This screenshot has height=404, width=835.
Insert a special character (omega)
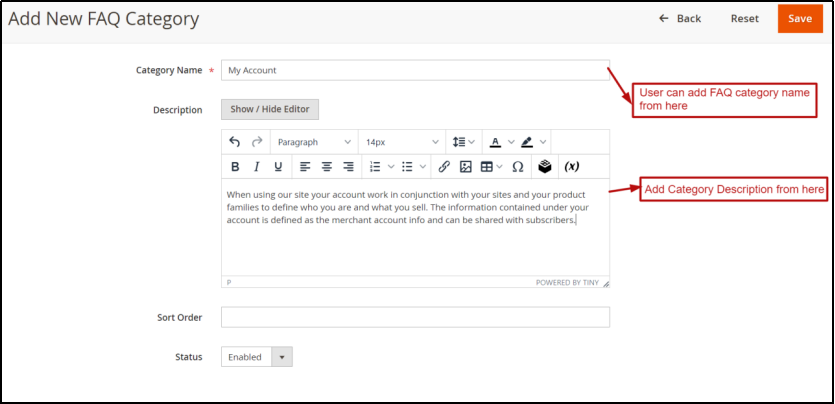click(x=518, y=167)
